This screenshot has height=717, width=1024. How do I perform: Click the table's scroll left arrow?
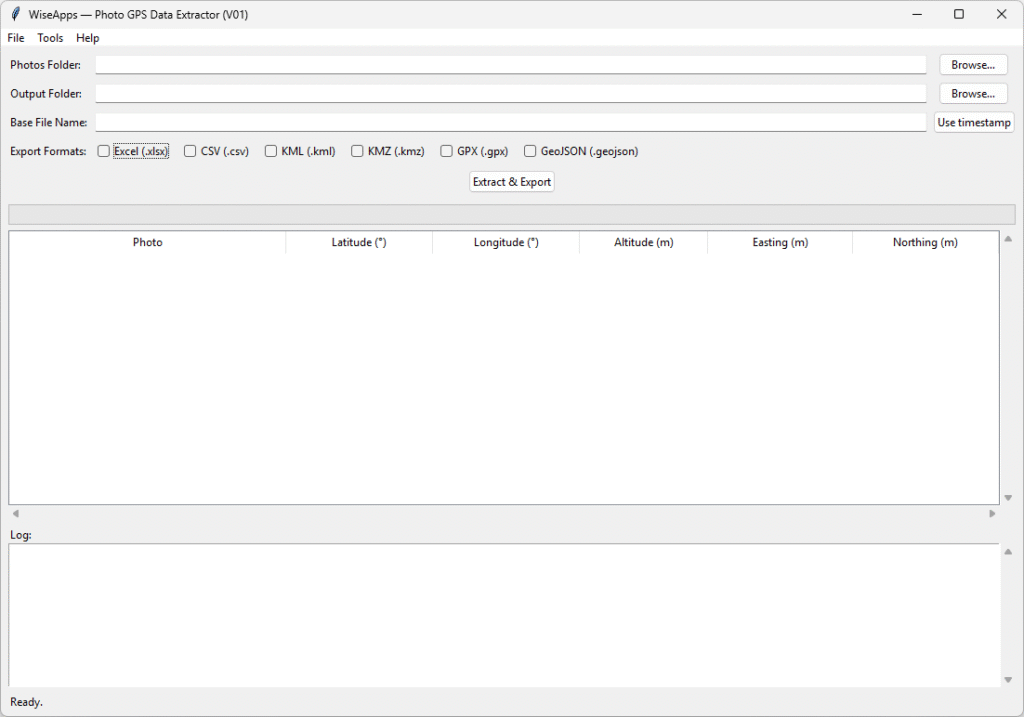point(15,513)
